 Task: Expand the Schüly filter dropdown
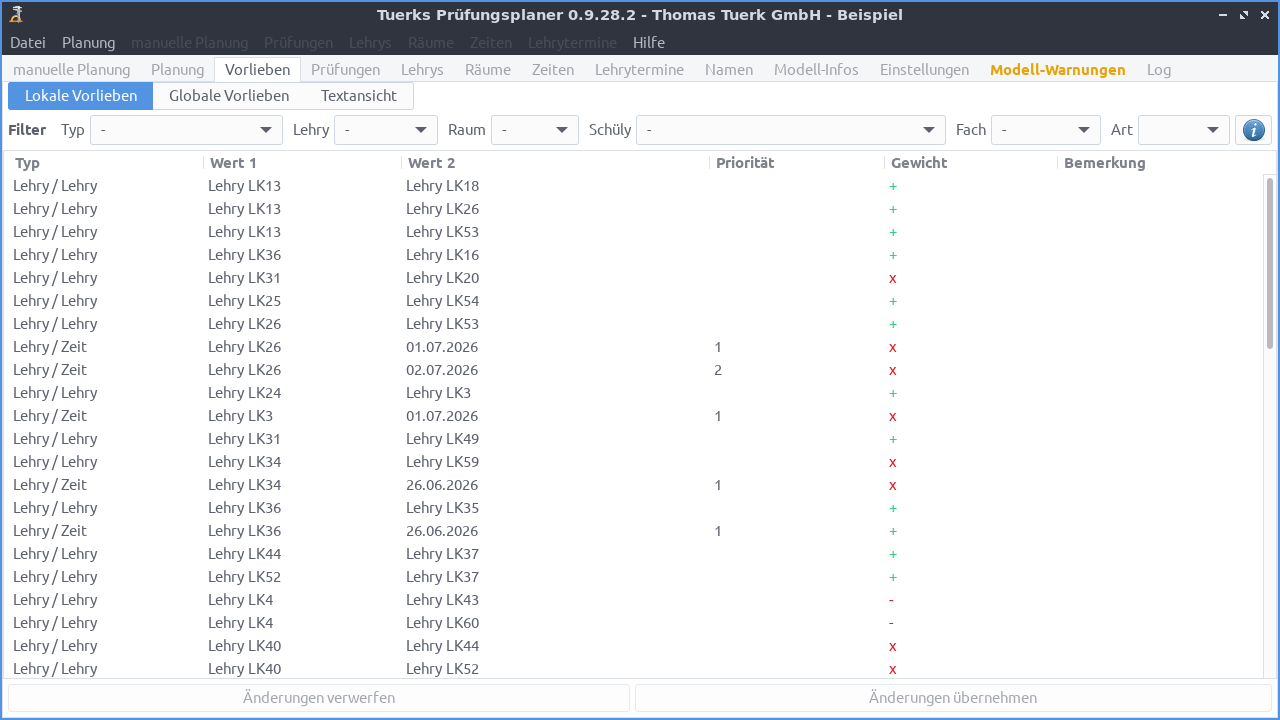pyautogui.click(x=790, y=130)
